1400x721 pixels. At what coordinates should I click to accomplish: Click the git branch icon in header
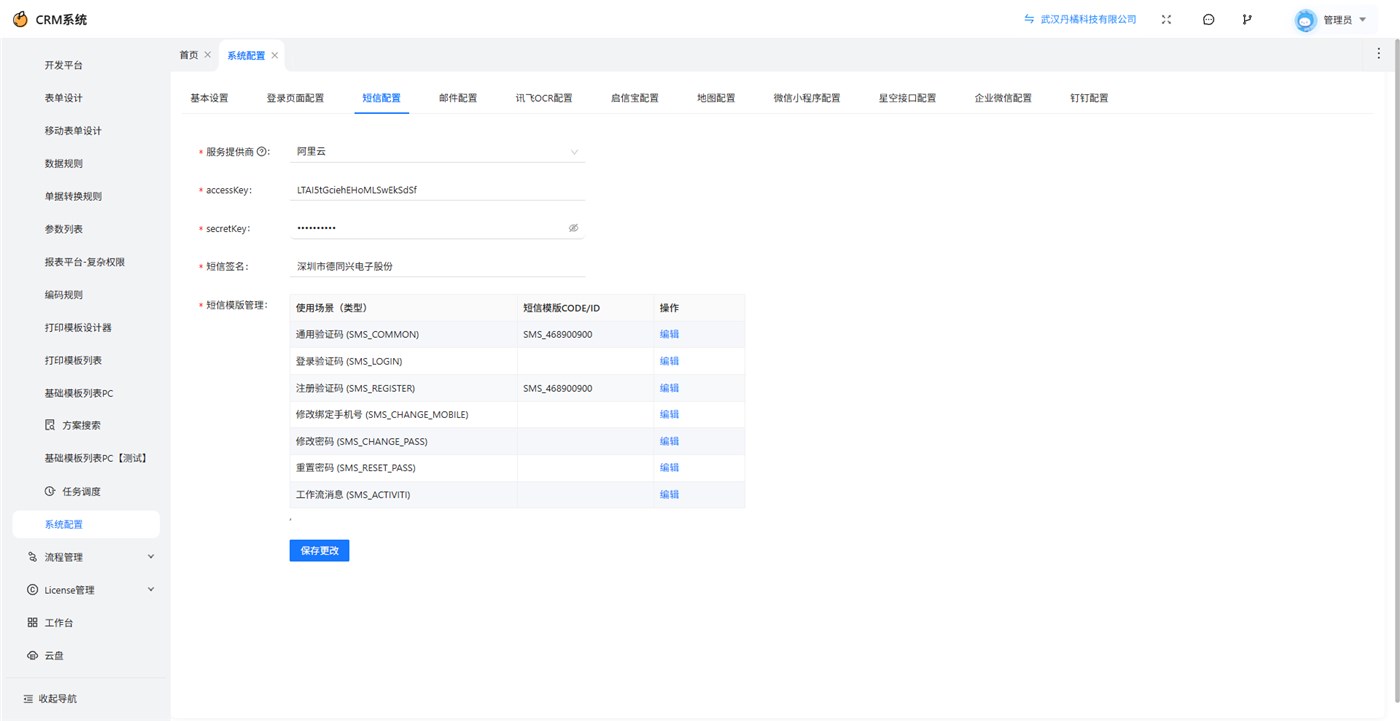(x=1247, y=19)
